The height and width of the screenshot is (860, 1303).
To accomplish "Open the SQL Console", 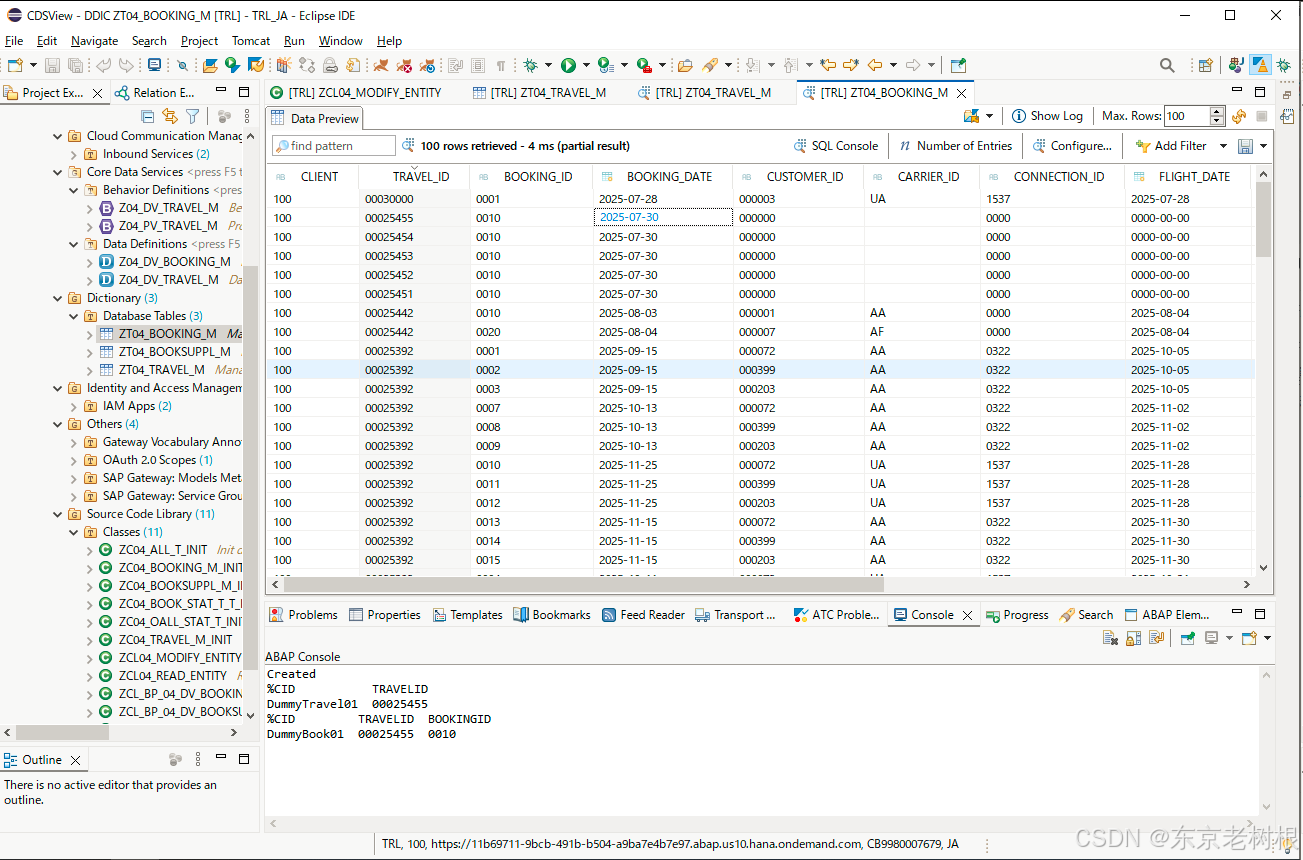I will (836, 146).
